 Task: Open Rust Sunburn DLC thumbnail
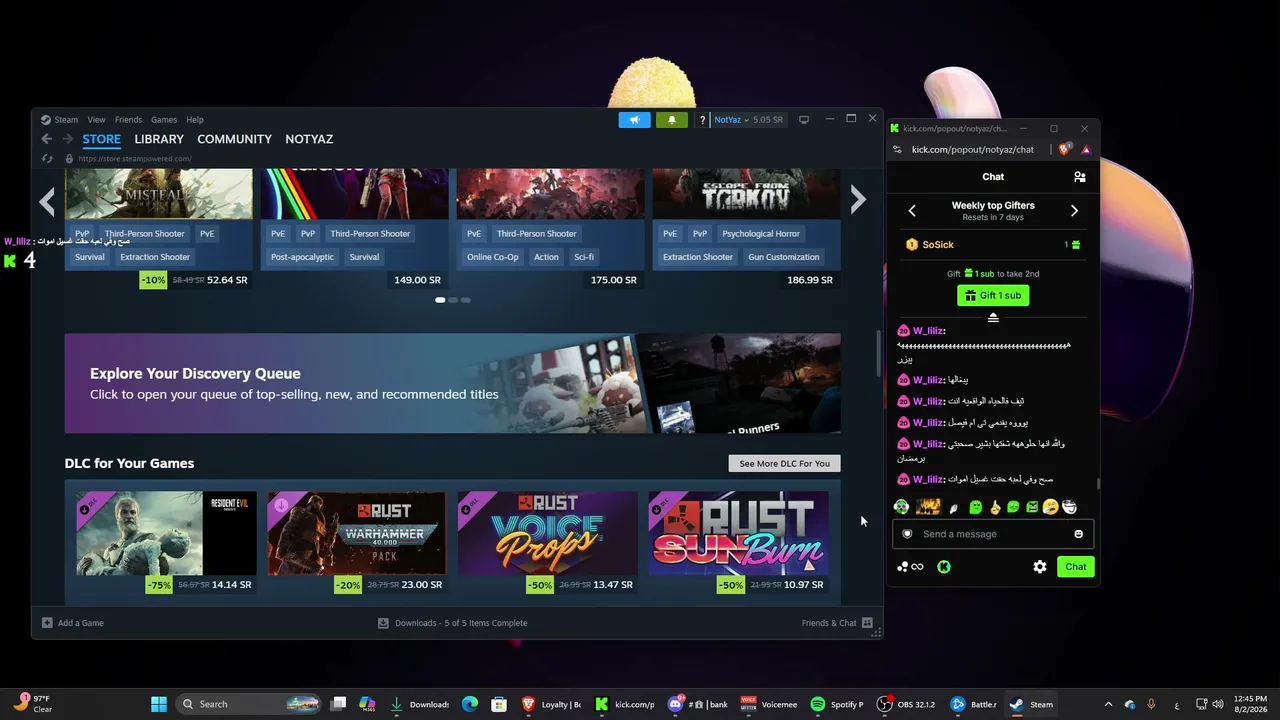738,533
